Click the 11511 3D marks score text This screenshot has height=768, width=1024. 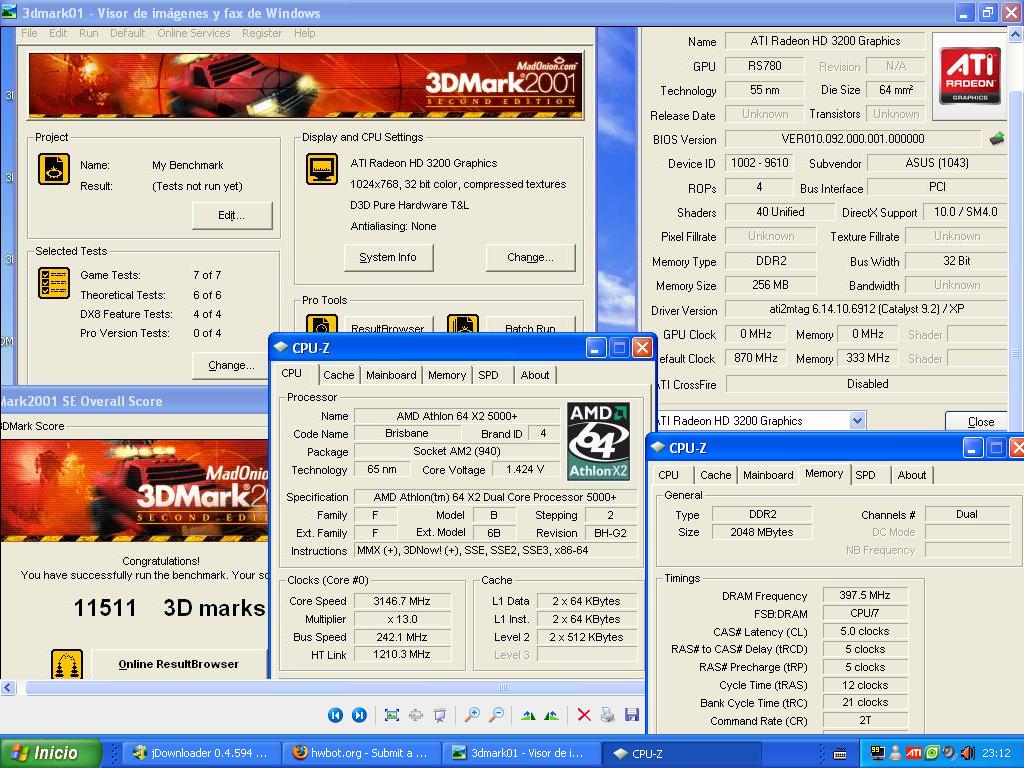(169, 608)
